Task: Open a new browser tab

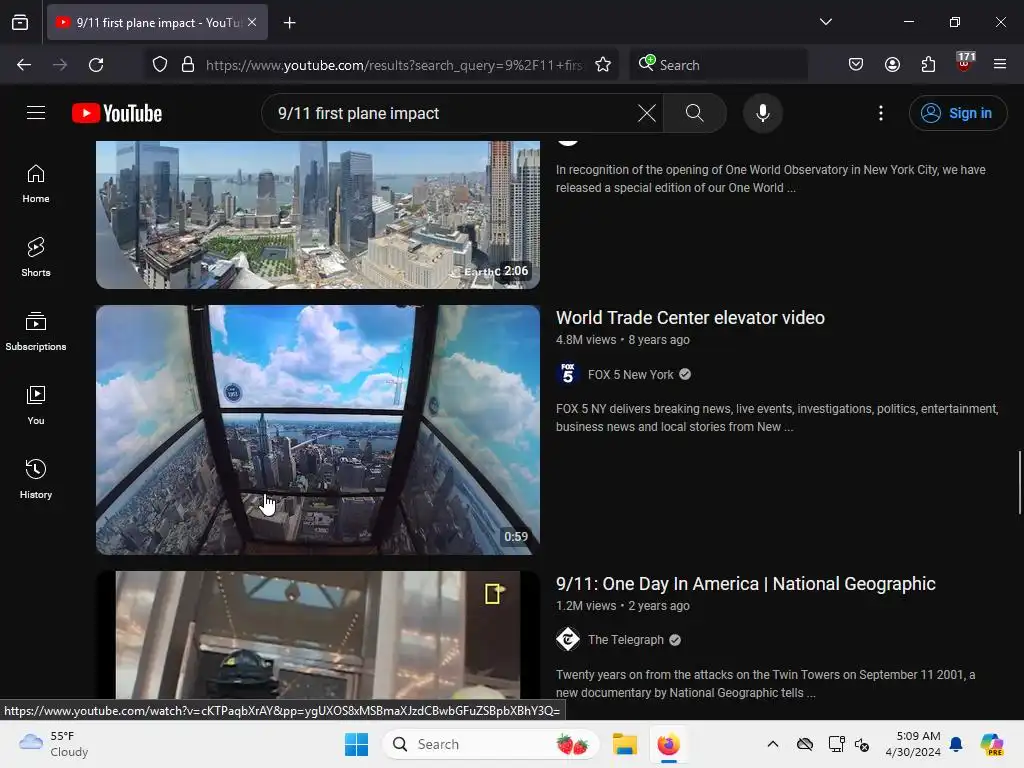Action: tap(289, 23)
